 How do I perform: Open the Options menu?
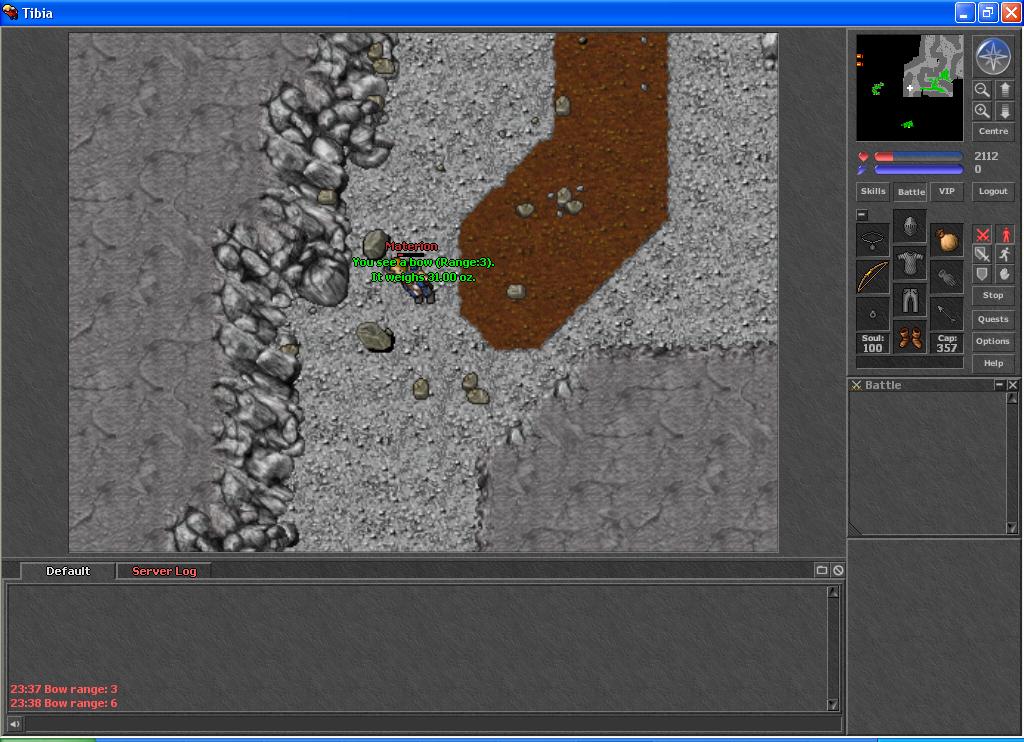993,341
